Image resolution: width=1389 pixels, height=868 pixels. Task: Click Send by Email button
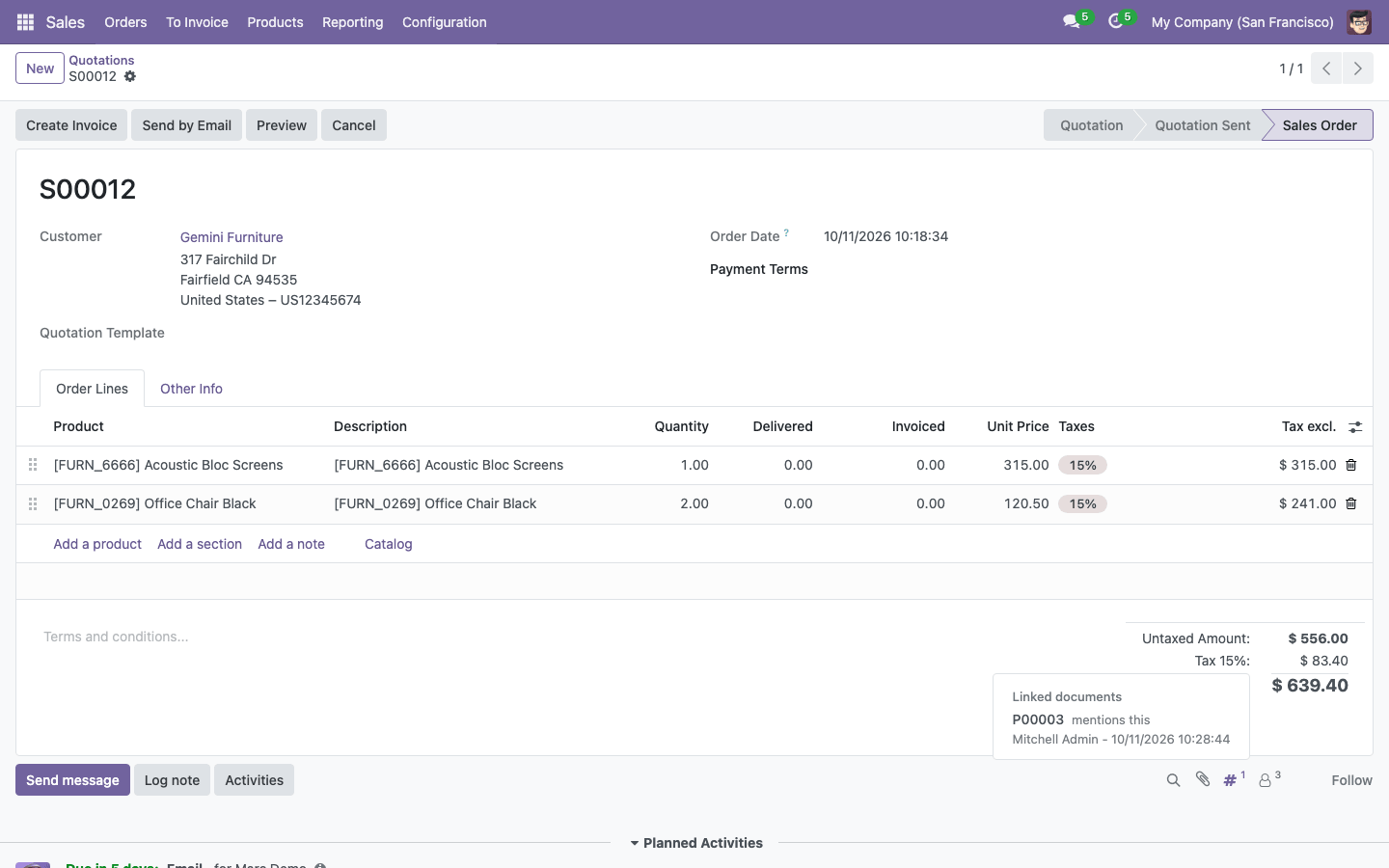tap(186, 125)
